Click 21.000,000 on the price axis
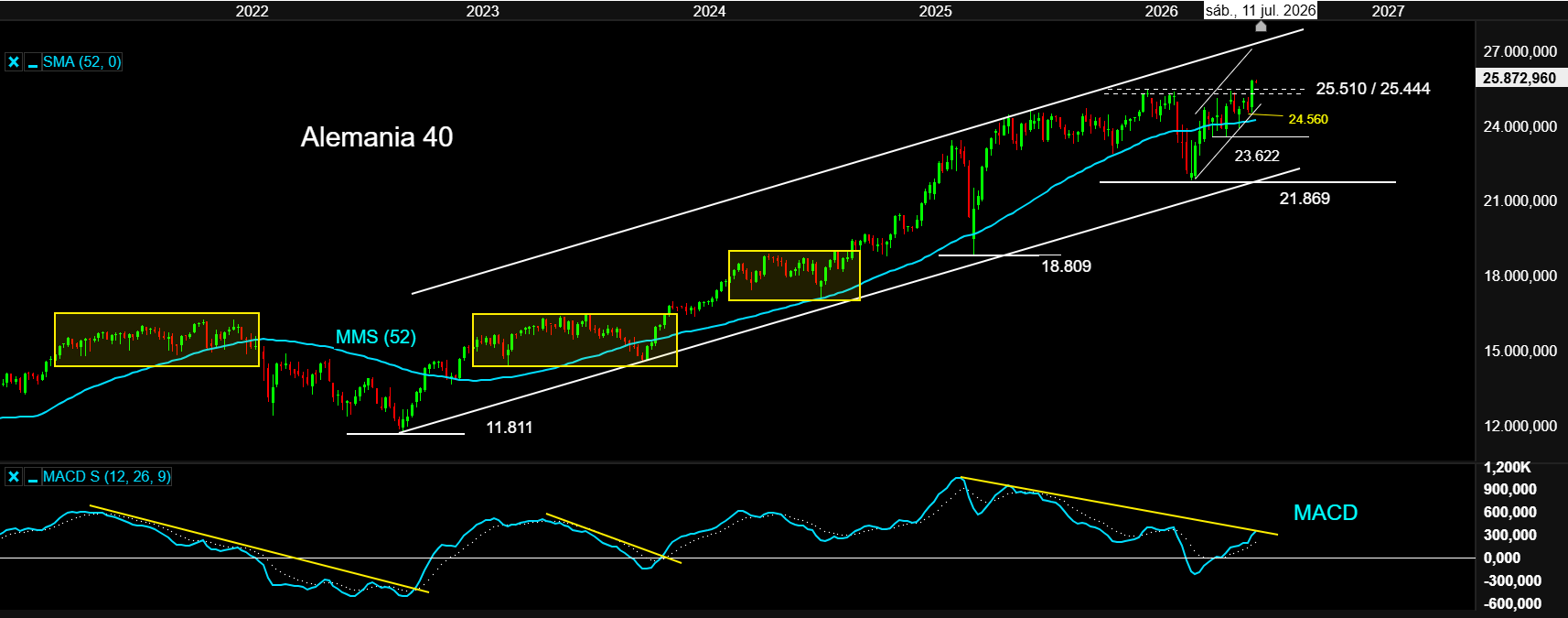This screenshot has width=1568, height=618. point(1520,201)
